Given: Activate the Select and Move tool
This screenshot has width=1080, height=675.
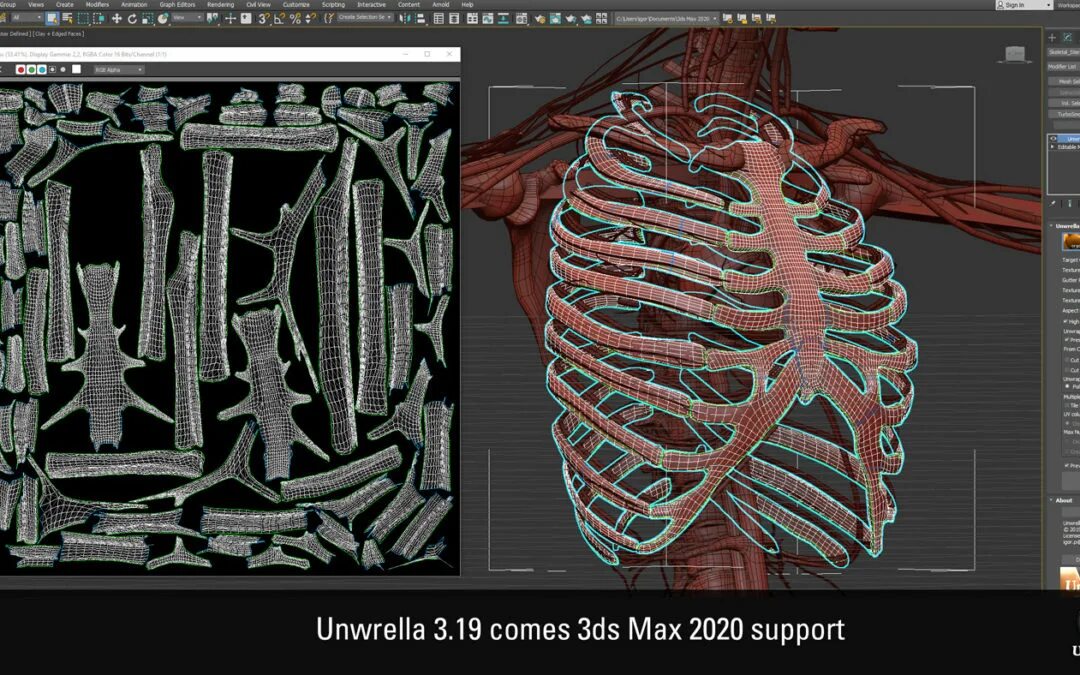Looking at the screenshot, I should point(117,19).
